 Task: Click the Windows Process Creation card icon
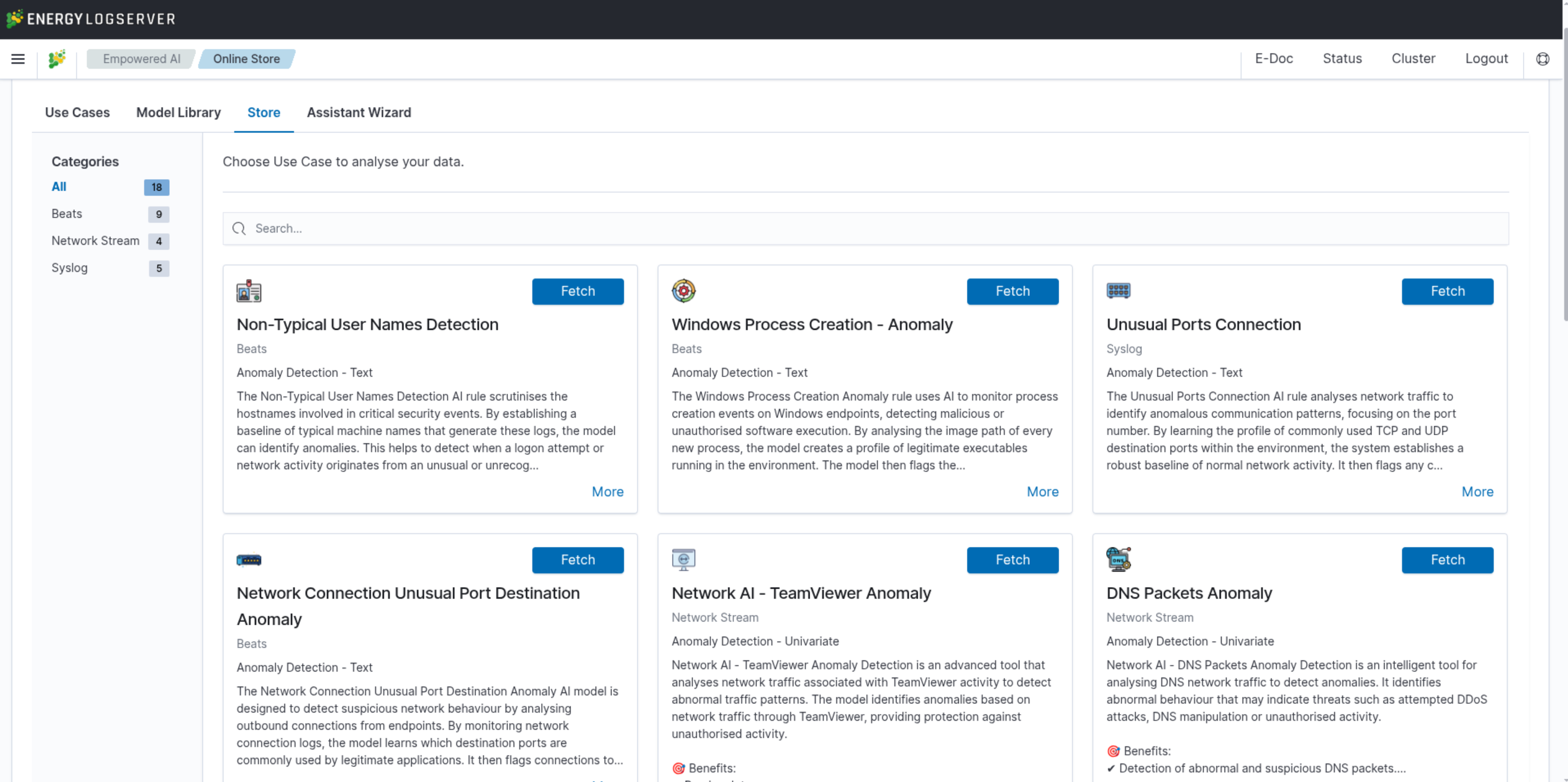[x=683, y=291]
